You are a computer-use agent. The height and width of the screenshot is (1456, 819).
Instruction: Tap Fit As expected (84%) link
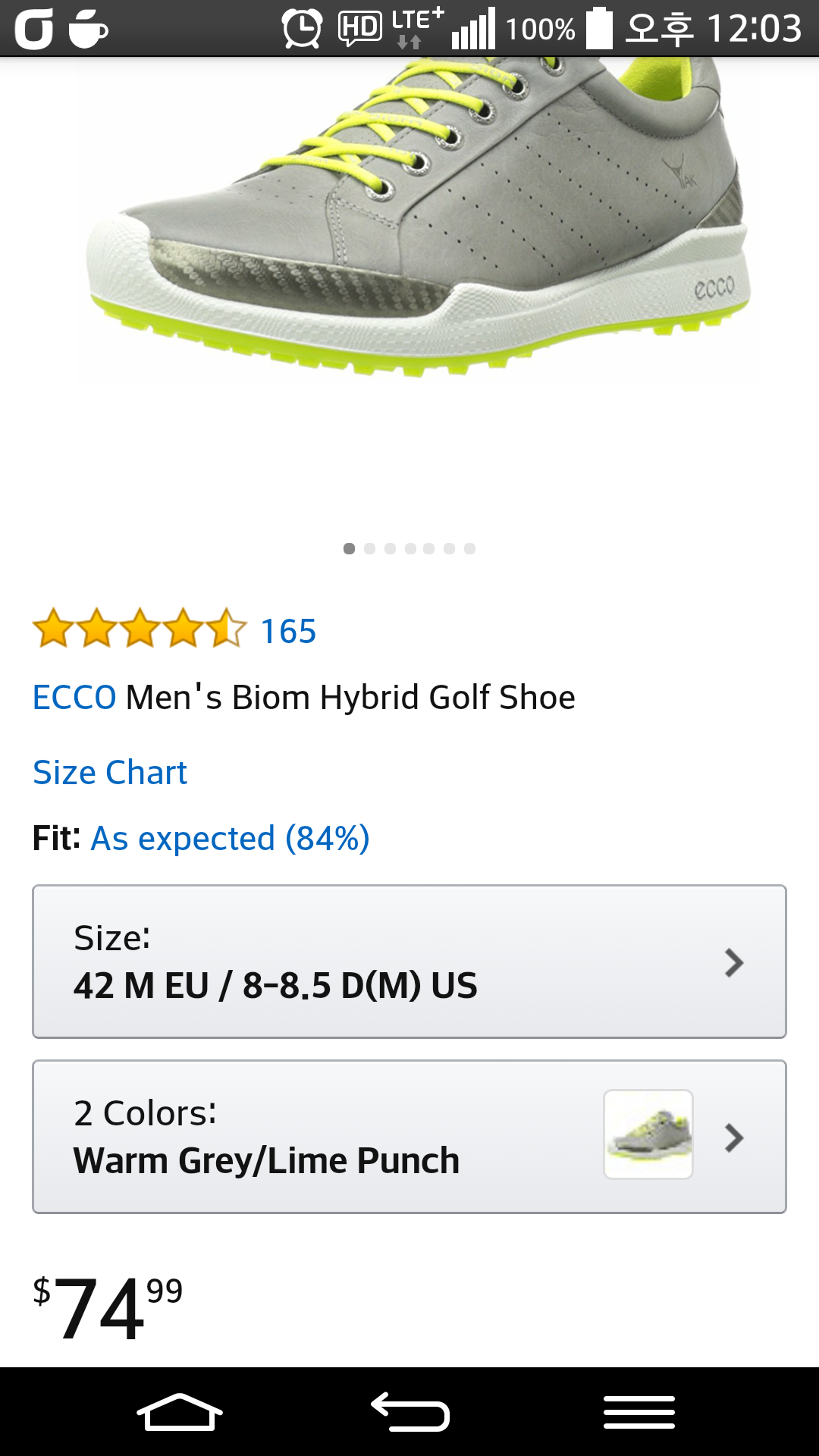point(230,839)
